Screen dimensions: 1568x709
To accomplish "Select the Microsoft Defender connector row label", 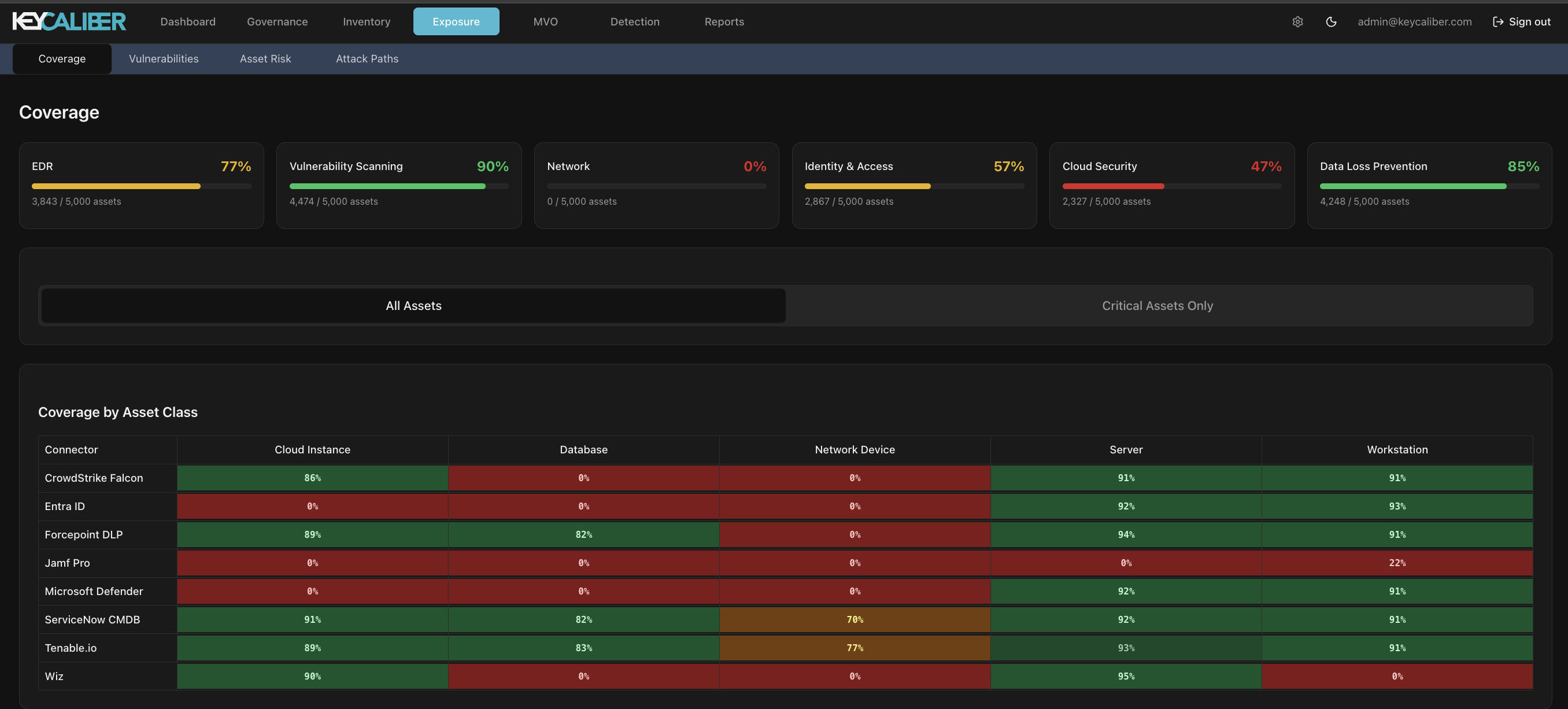I will tap(94, 592).
